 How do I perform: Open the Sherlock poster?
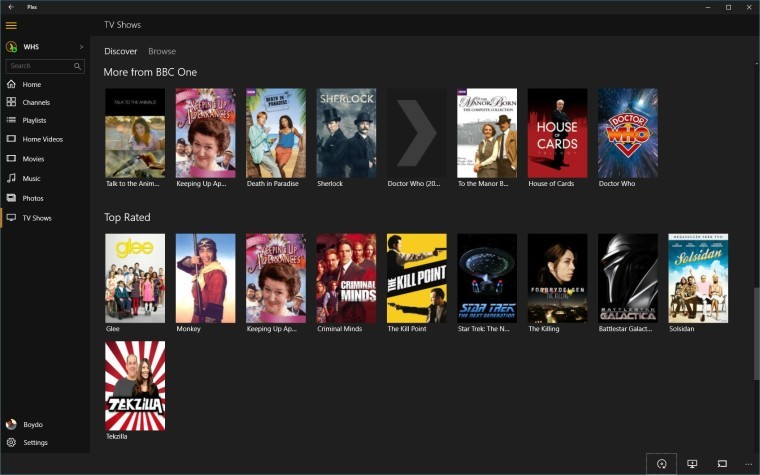(346, 133)
